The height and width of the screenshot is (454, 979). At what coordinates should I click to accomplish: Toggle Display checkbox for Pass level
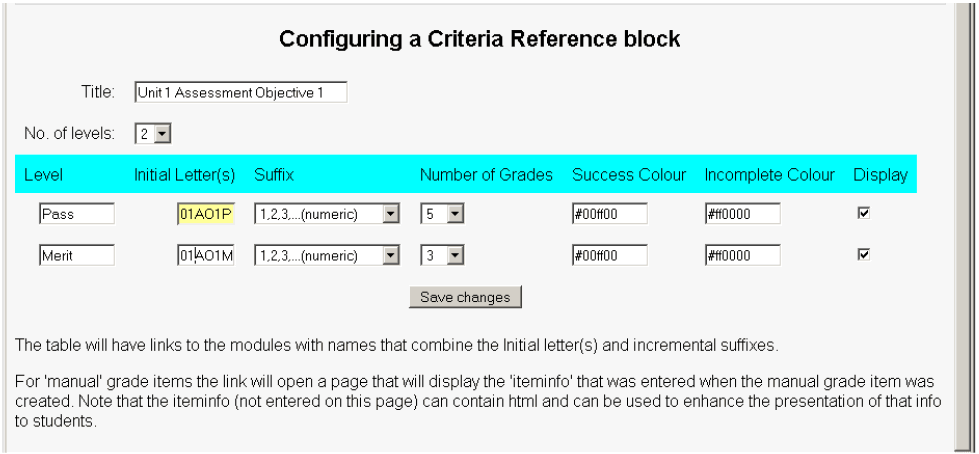[864, 213]
